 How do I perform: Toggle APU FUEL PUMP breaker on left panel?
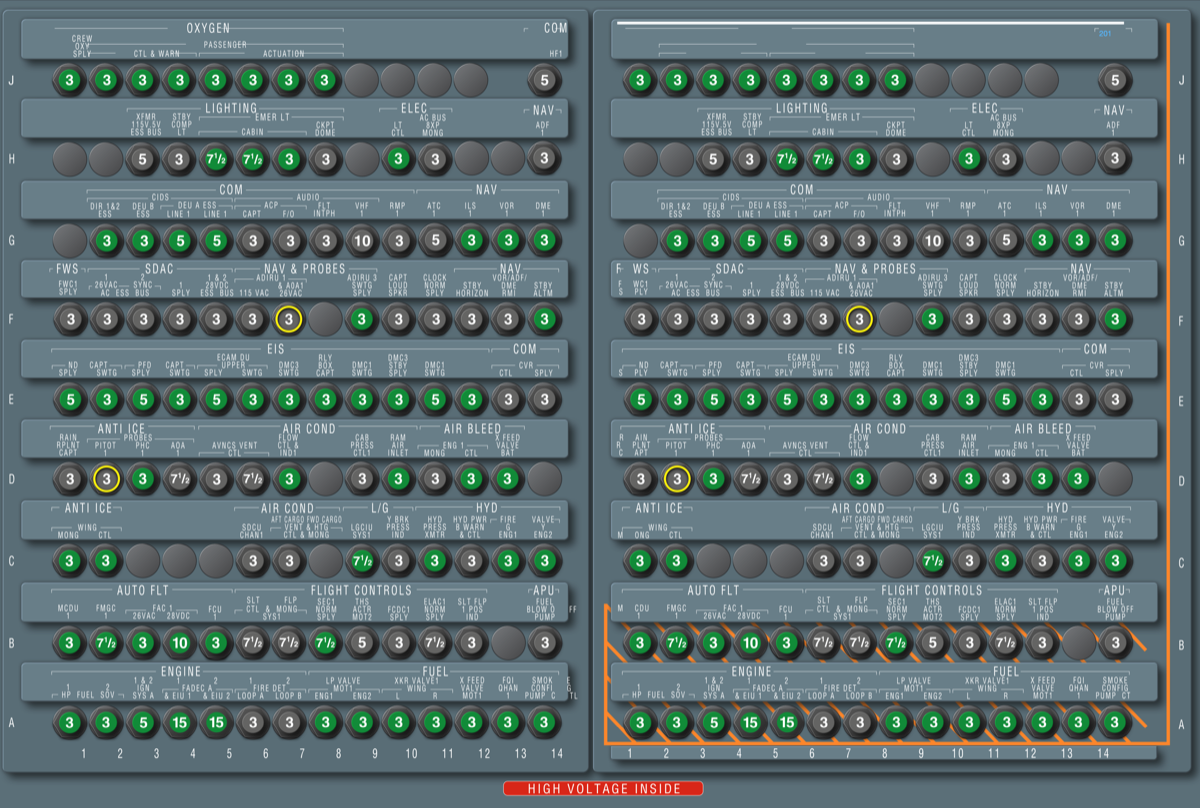(x=544, y=642)
